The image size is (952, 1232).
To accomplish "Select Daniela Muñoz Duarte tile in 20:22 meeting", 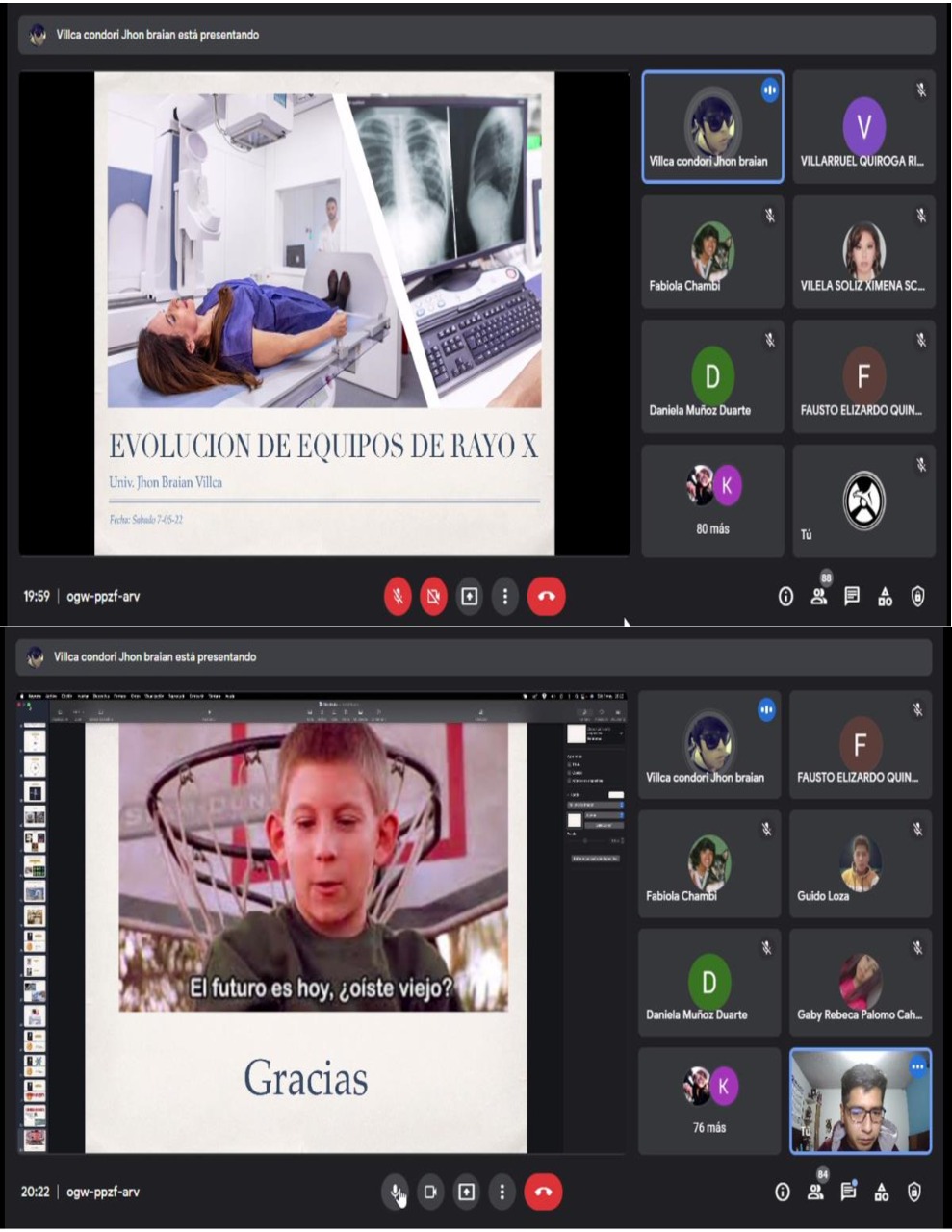I will (x=709, y=982).
